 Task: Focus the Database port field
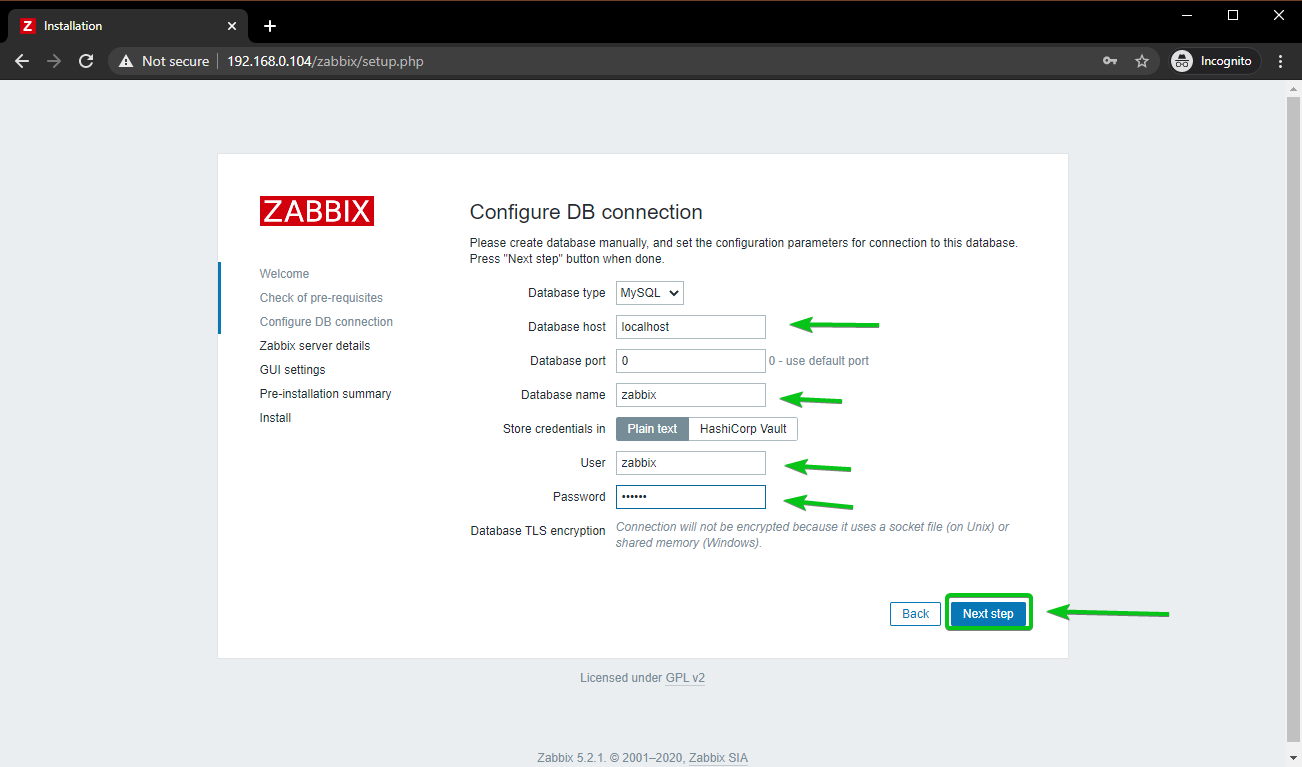(x=690, y=361)
